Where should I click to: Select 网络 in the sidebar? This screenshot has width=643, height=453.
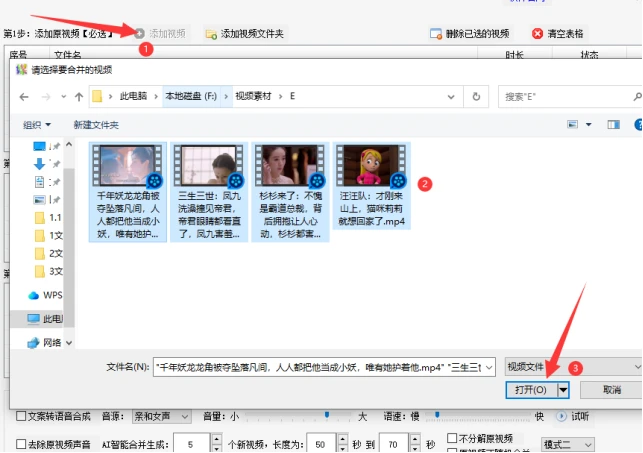pos(44,343)
